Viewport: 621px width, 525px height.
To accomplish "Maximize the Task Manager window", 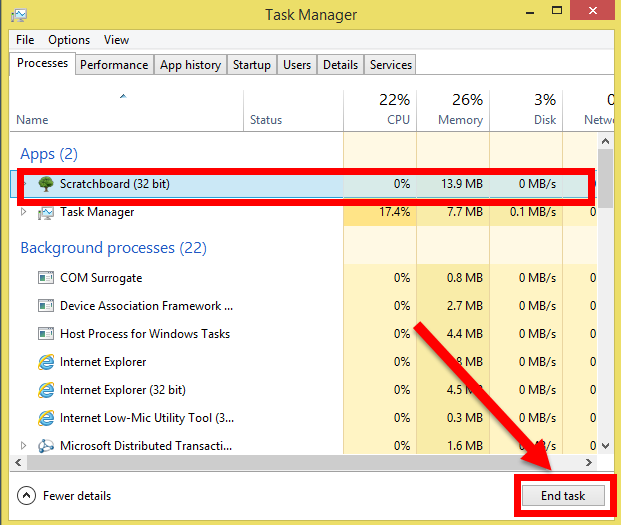I will [557, 11].
